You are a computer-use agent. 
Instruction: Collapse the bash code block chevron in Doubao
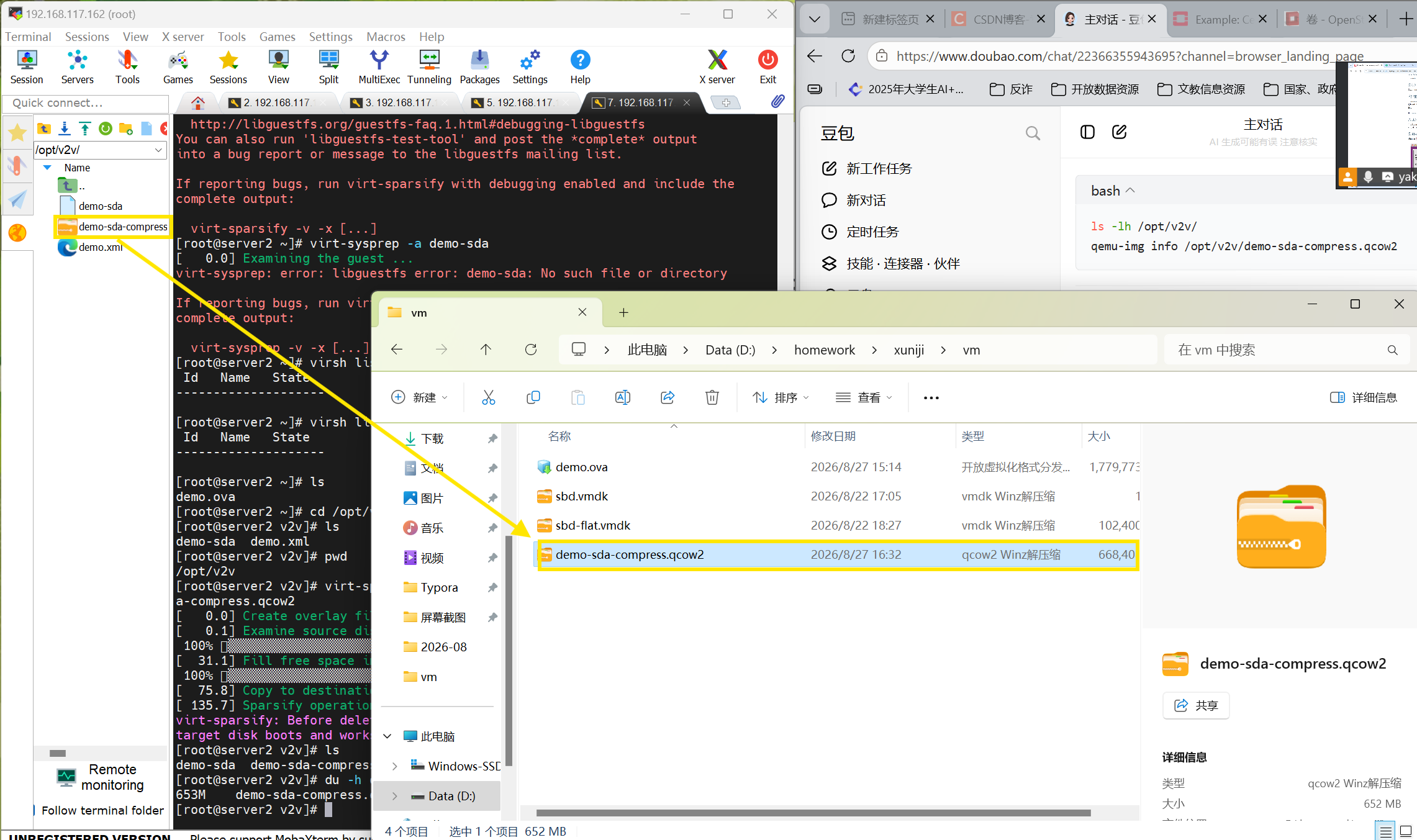1130,191
